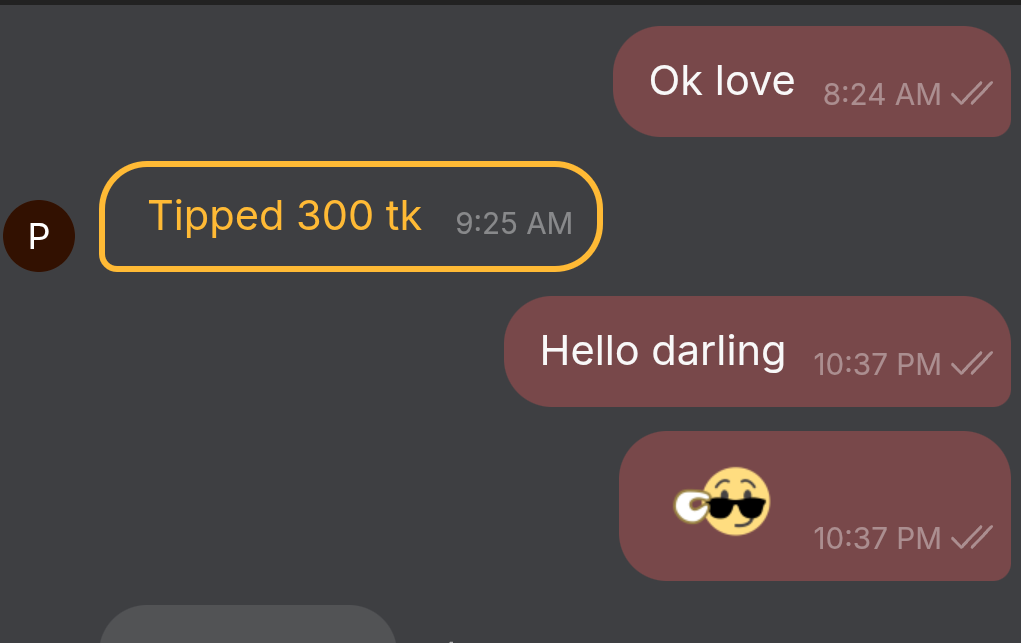Click the Tipped 300 tk orange text
This screenshot has height=643, width=1021.
285,216
